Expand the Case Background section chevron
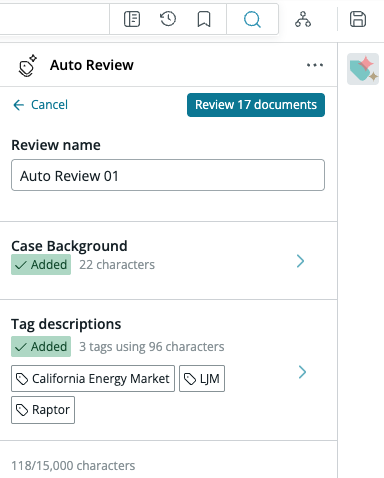384x478 pixels. (300, 261)
